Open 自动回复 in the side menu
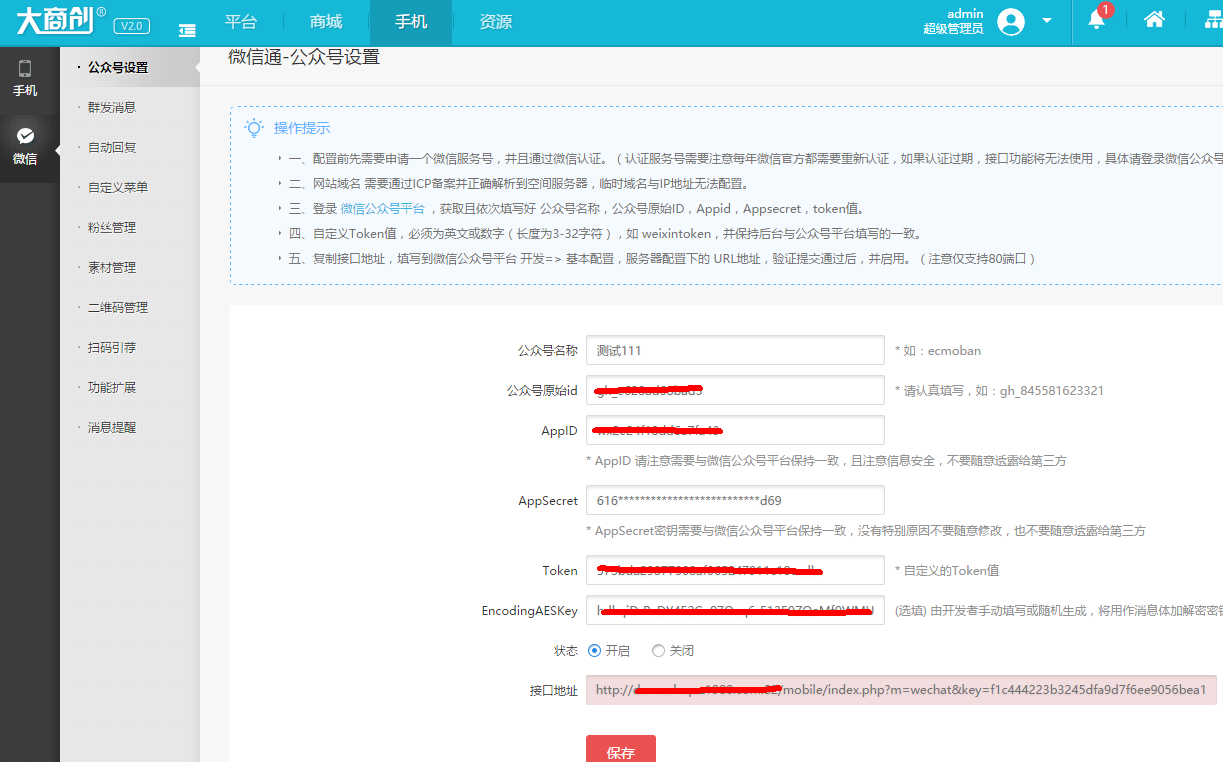1223x762 pixels. pos(112,147)
